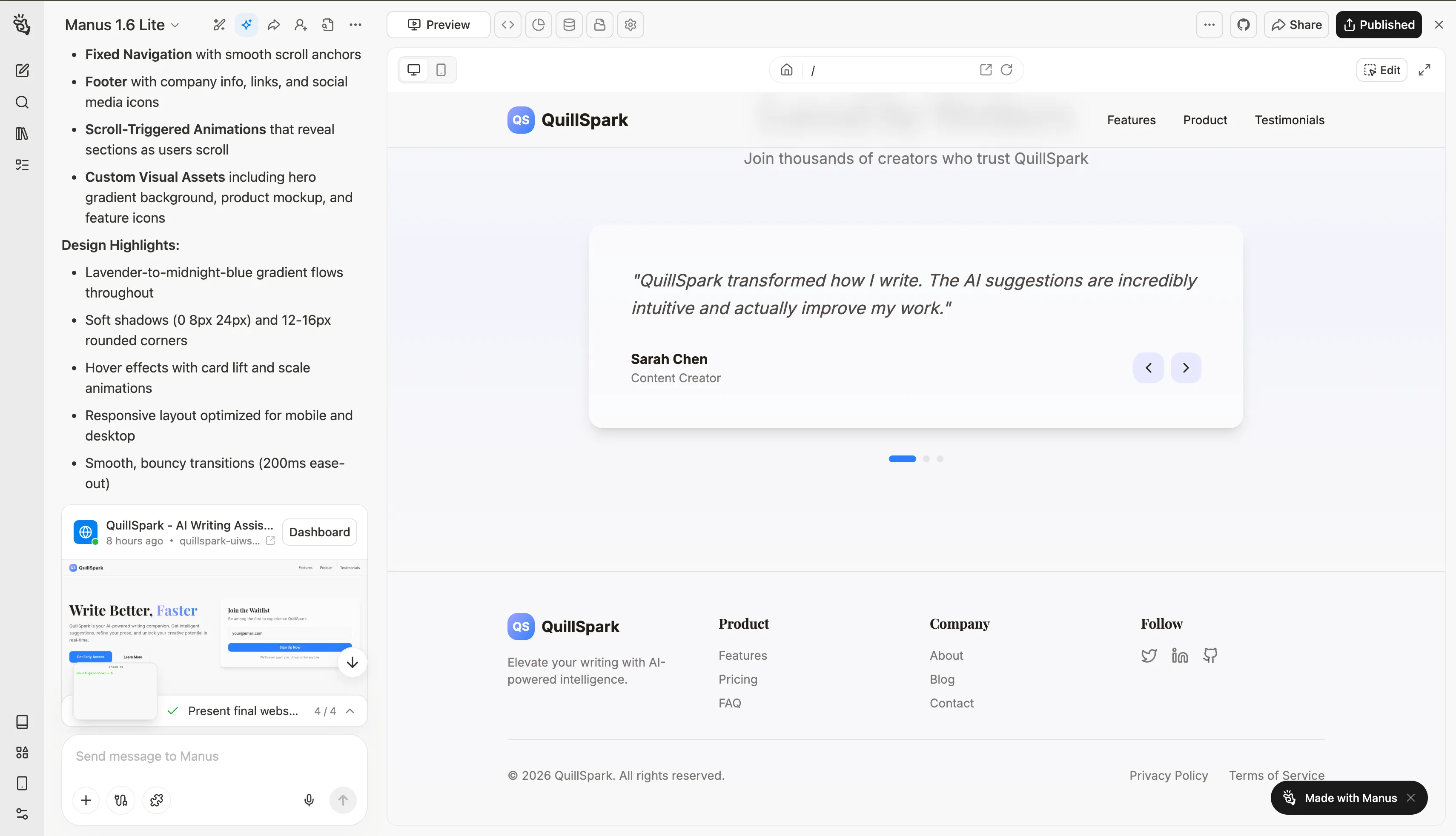The height and width of the screenshot is (836, 1456).
Task: Click the library icon in left sidebar
Action: coord(22,134)
